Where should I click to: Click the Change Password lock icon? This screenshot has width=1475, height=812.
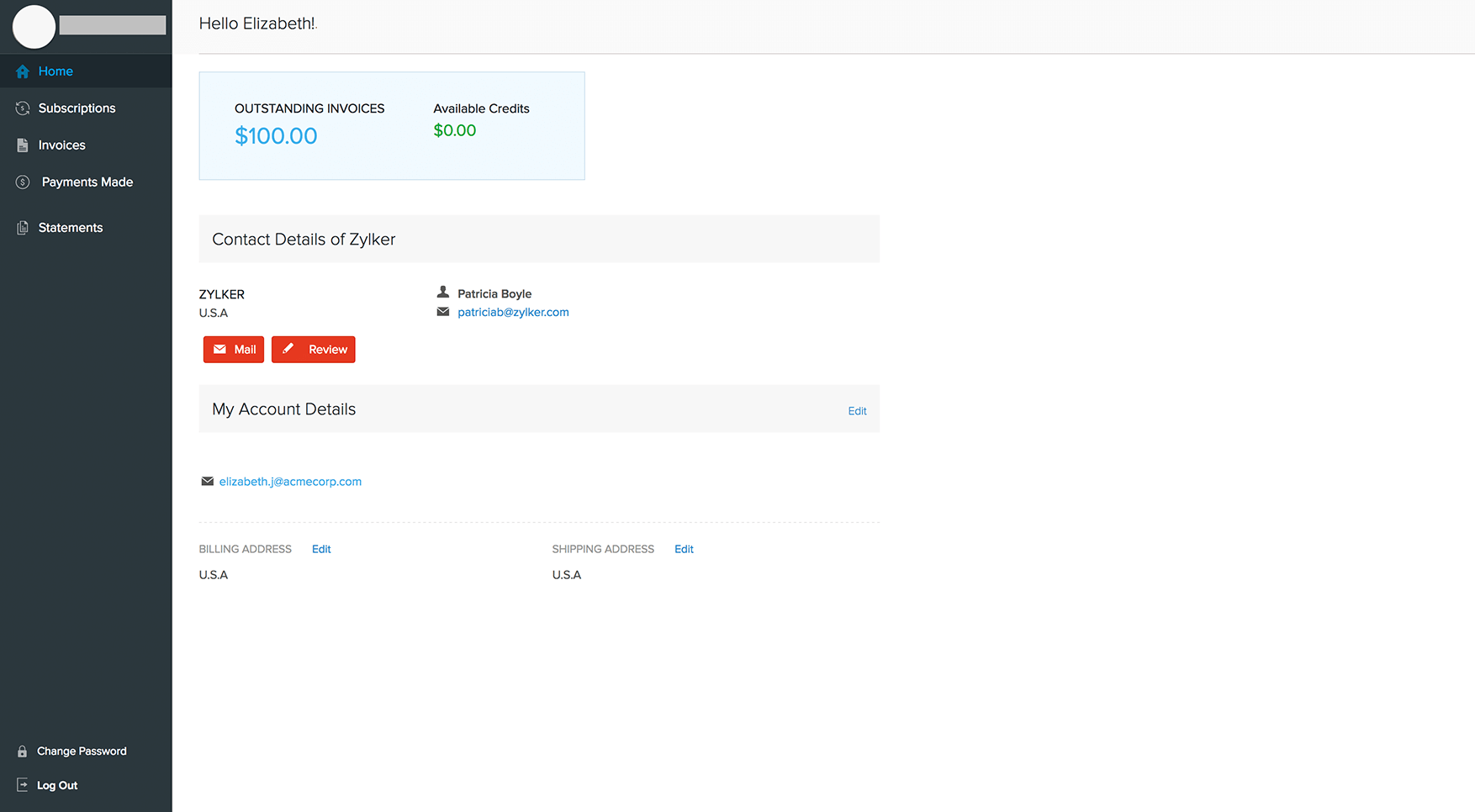(23, 751)
